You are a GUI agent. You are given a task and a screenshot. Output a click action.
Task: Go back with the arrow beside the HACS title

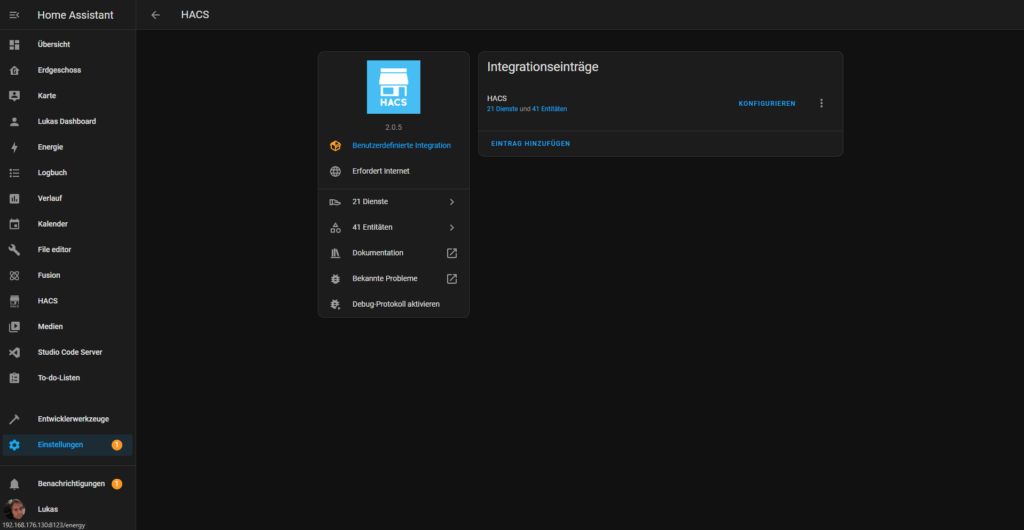click(x=155, y=15)
